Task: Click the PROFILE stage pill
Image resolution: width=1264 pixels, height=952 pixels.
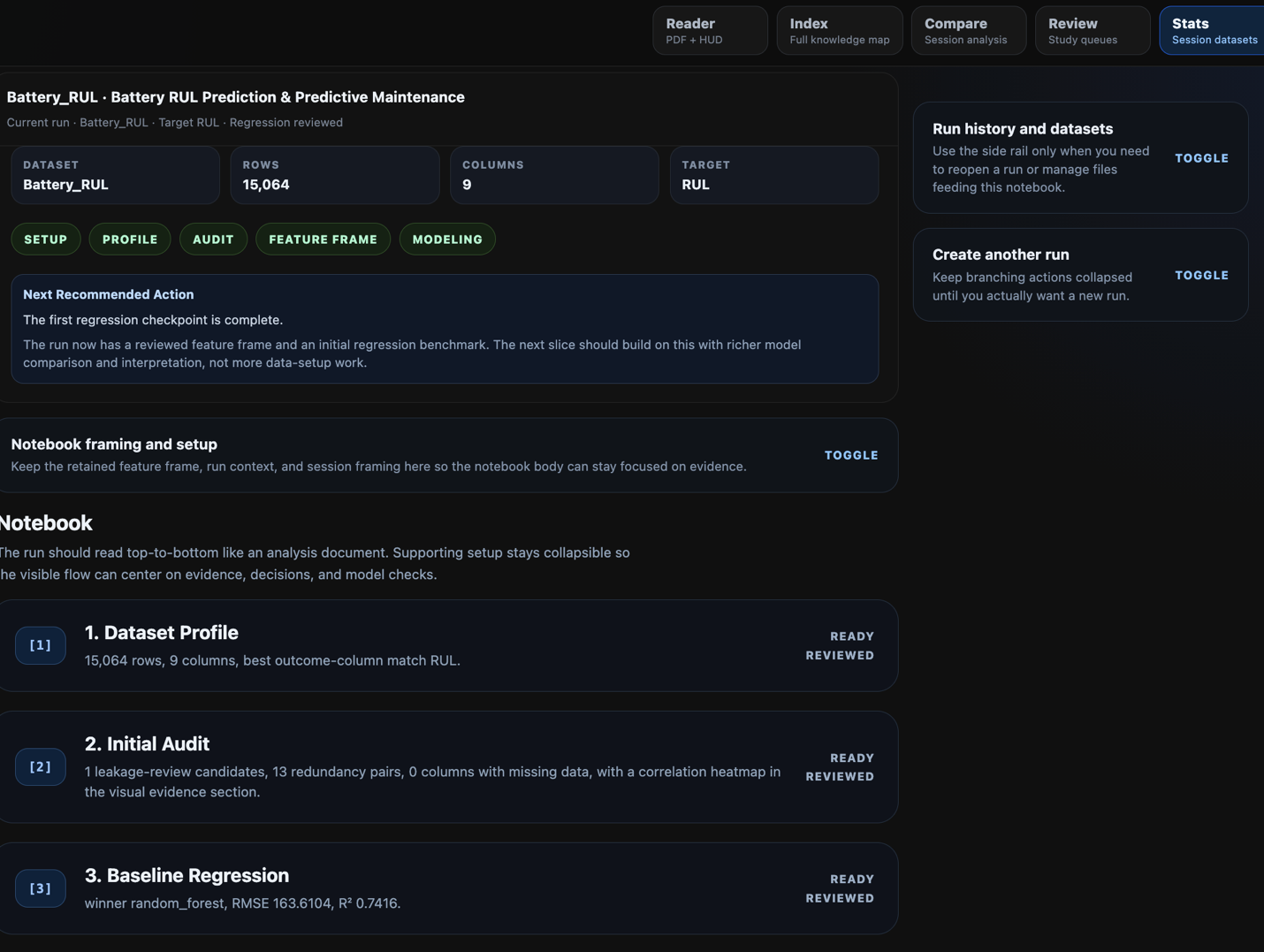Action: 130,240
